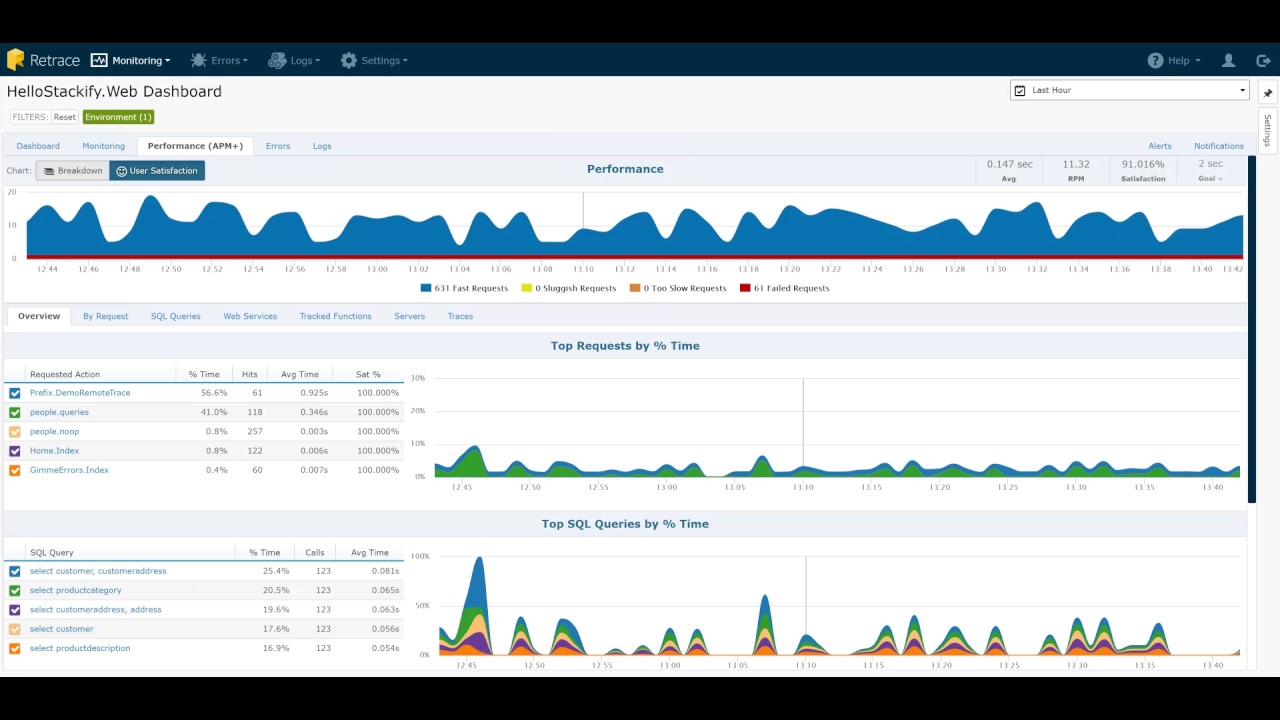Toggle select productcategory checkbox

(x=15, y=591)
